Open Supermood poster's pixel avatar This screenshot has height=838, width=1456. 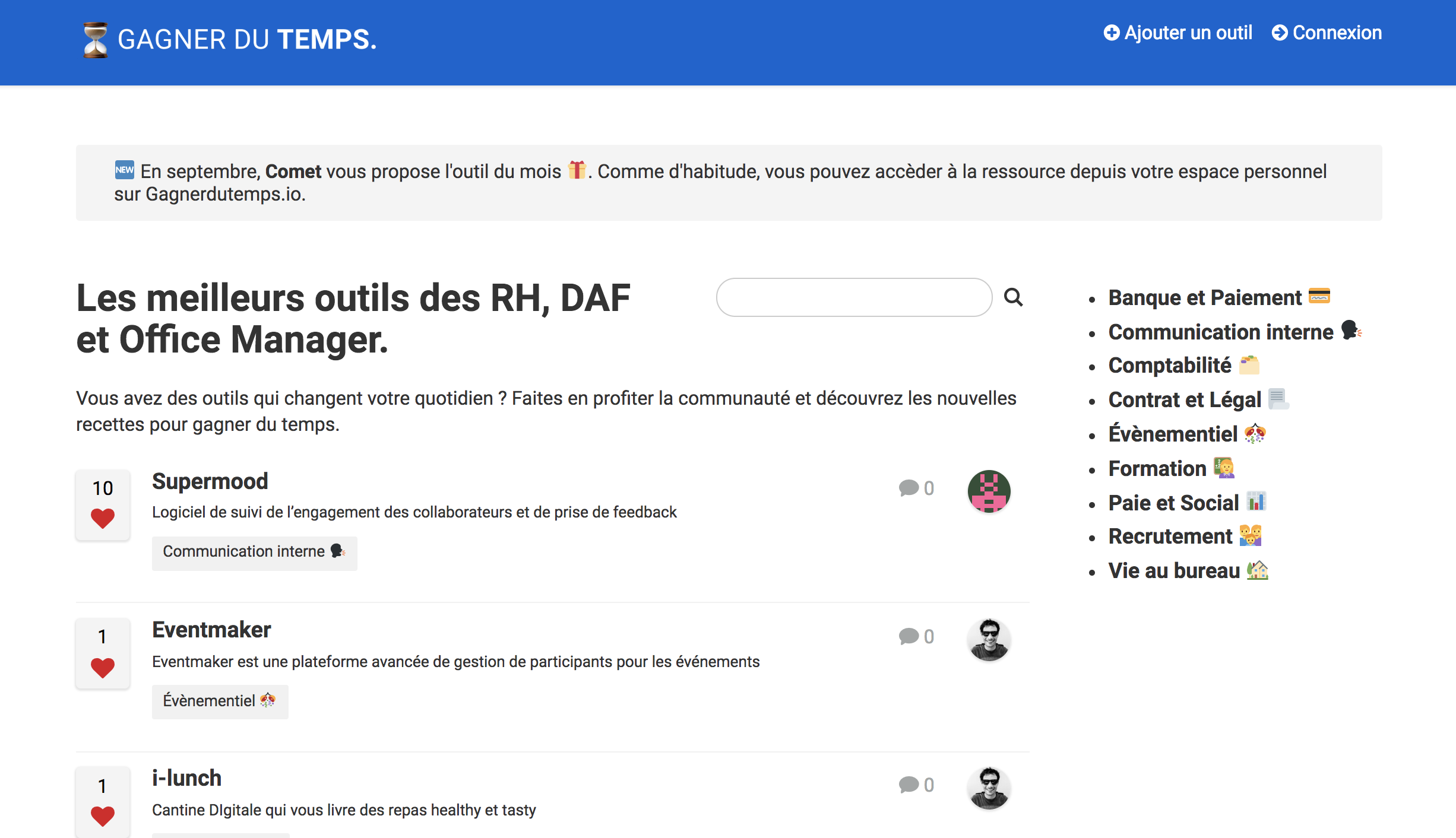click(x=989, y=491)
